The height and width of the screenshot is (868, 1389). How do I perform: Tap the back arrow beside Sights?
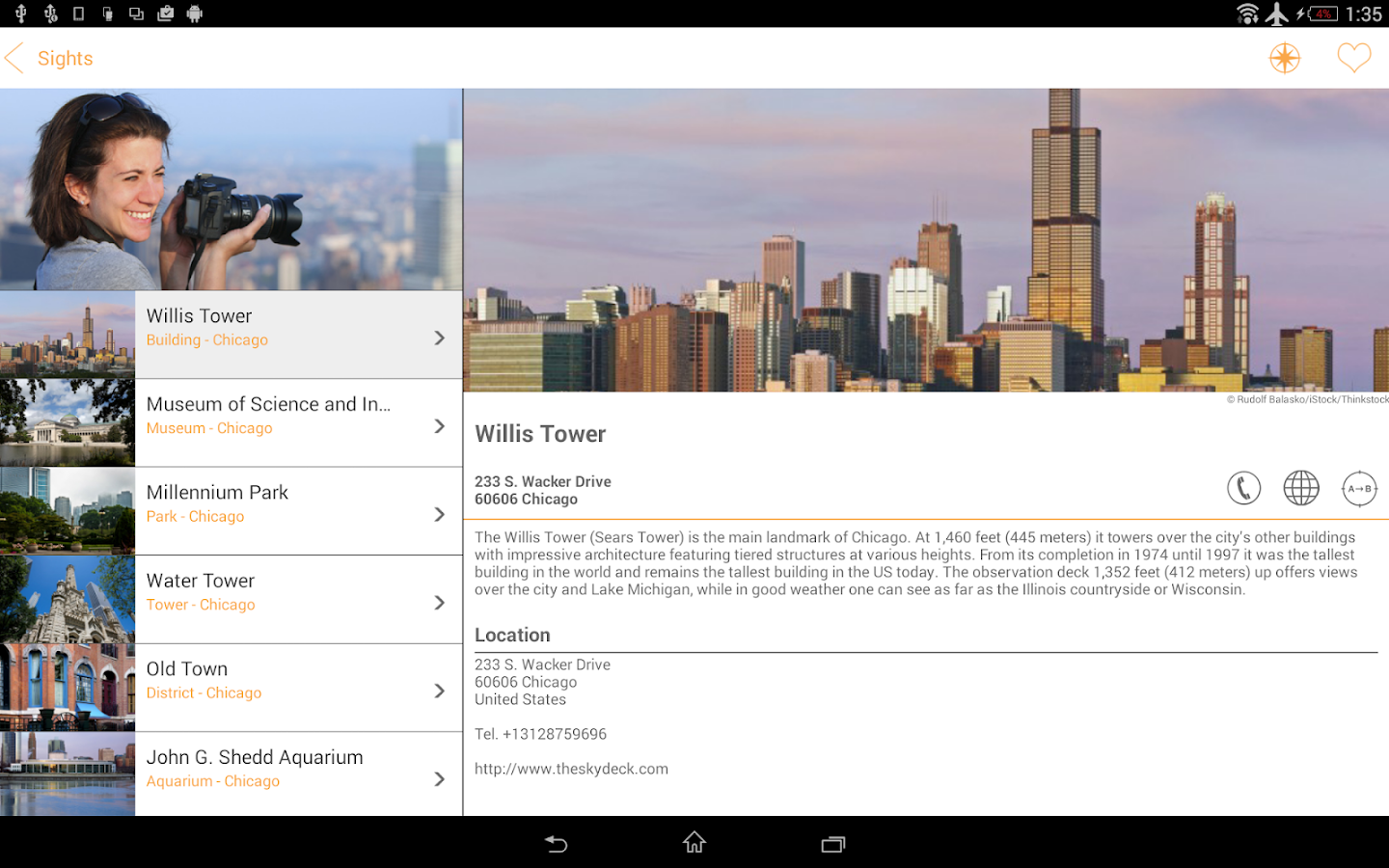tap(14, 58)
